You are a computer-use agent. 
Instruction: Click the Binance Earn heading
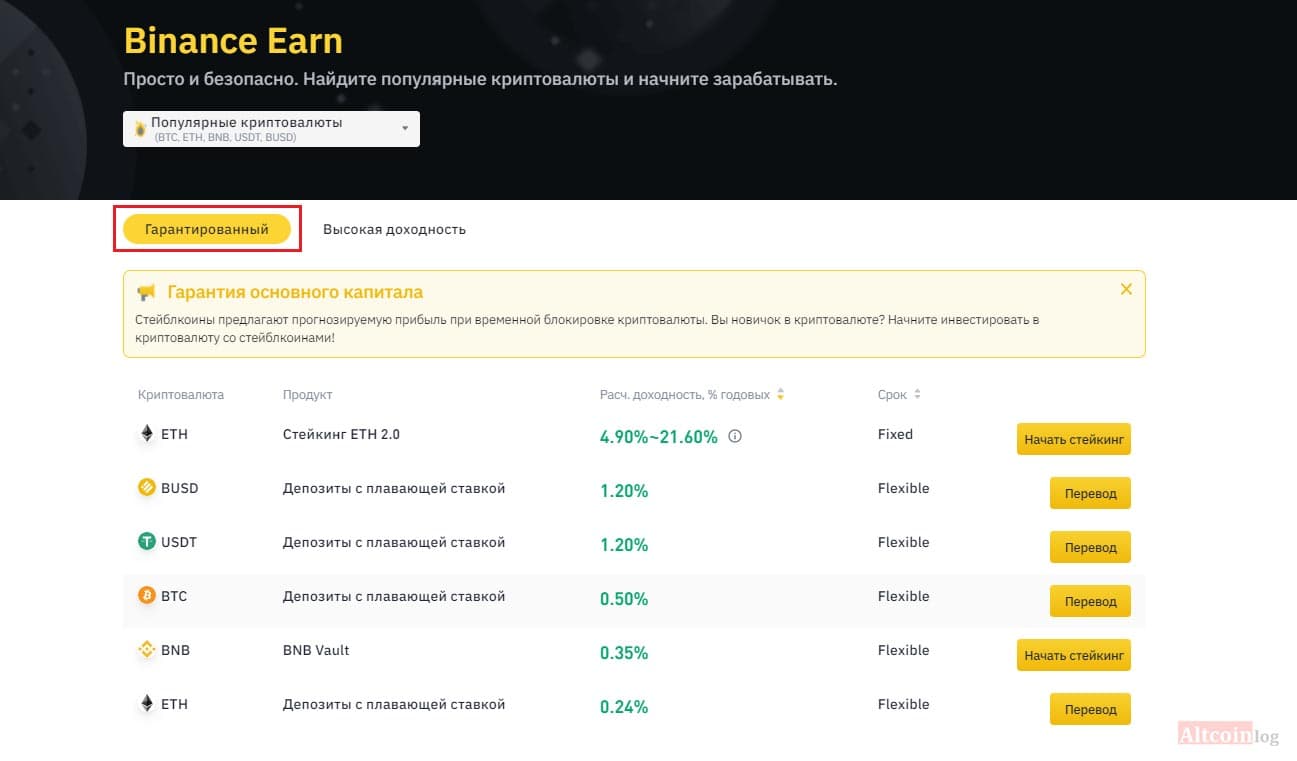pos(233,41)
